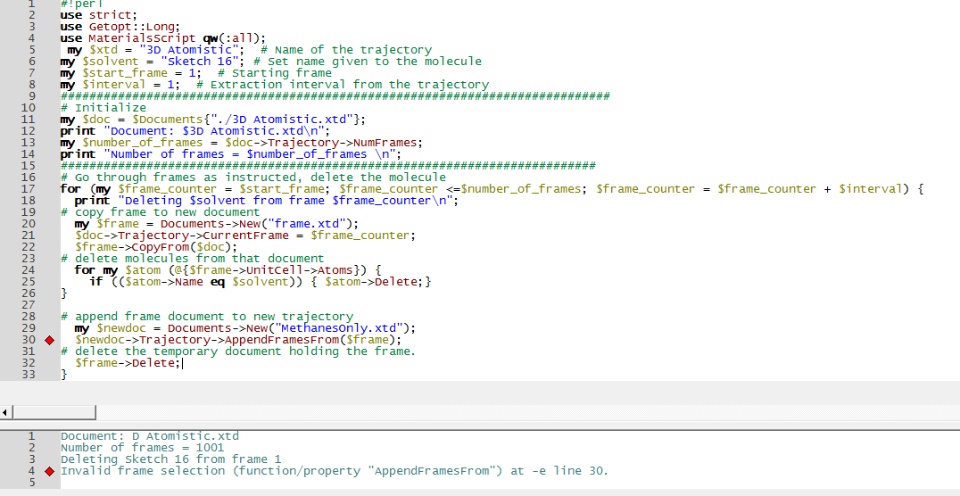Click the '# Go through frames as instructed' comment
This screenshot has width=960, height=496.
(253, 178)
